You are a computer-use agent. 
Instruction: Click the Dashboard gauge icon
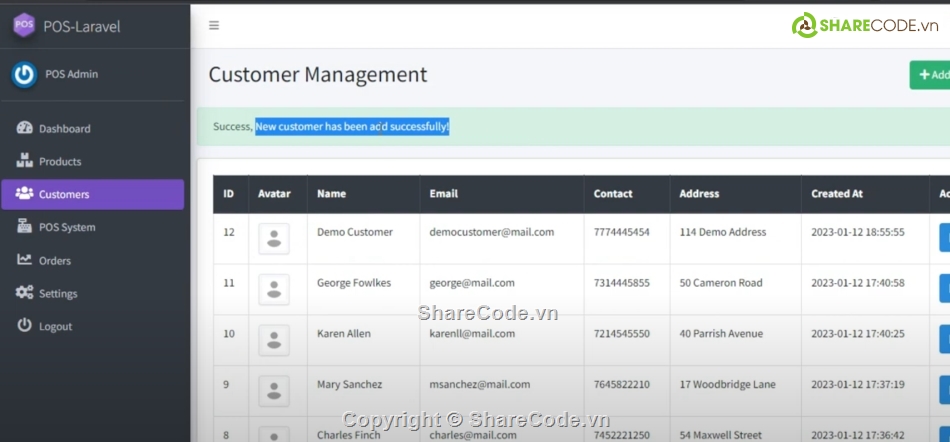pyautogui.click(x=24, y=128)
